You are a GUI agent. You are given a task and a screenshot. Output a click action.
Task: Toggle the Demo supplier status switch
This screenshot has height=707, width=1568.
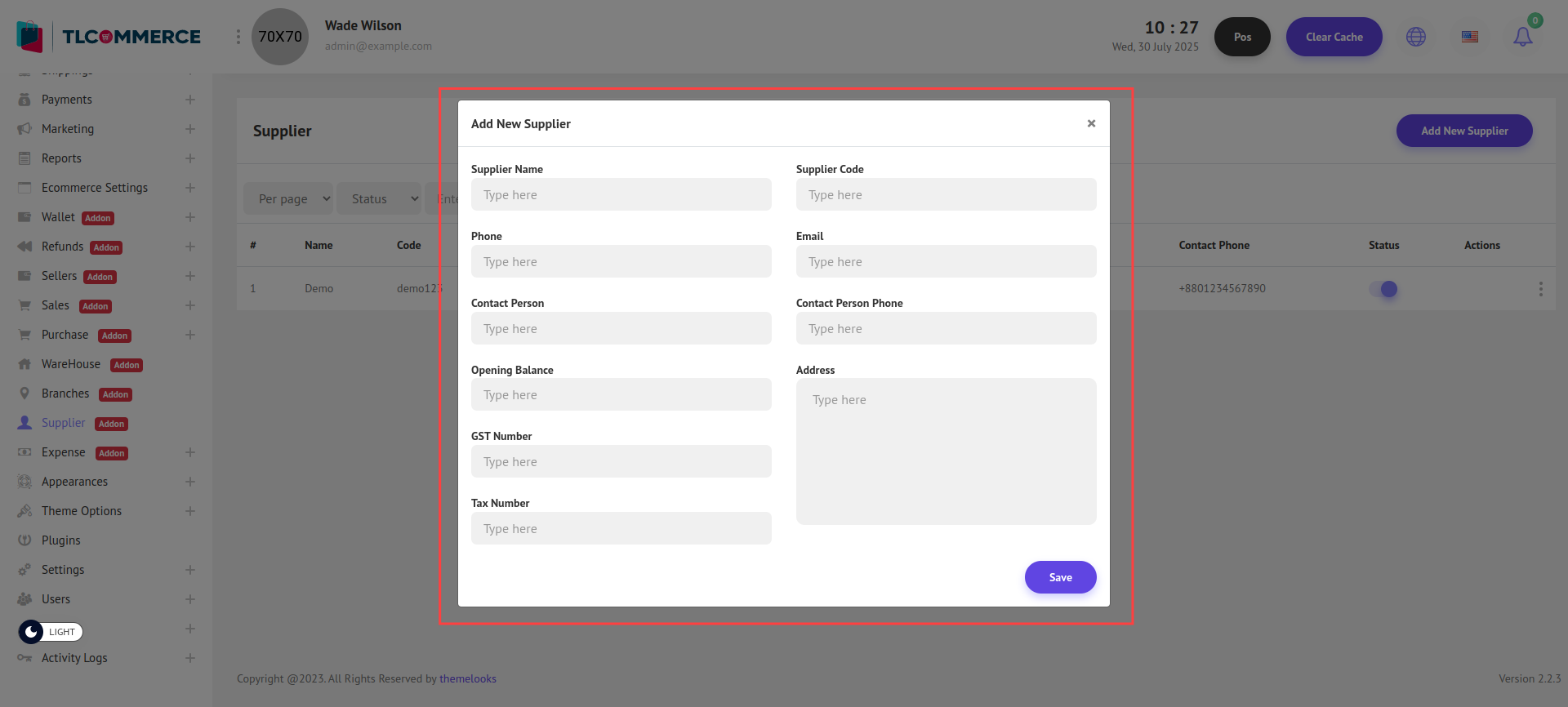point(1383,289)
